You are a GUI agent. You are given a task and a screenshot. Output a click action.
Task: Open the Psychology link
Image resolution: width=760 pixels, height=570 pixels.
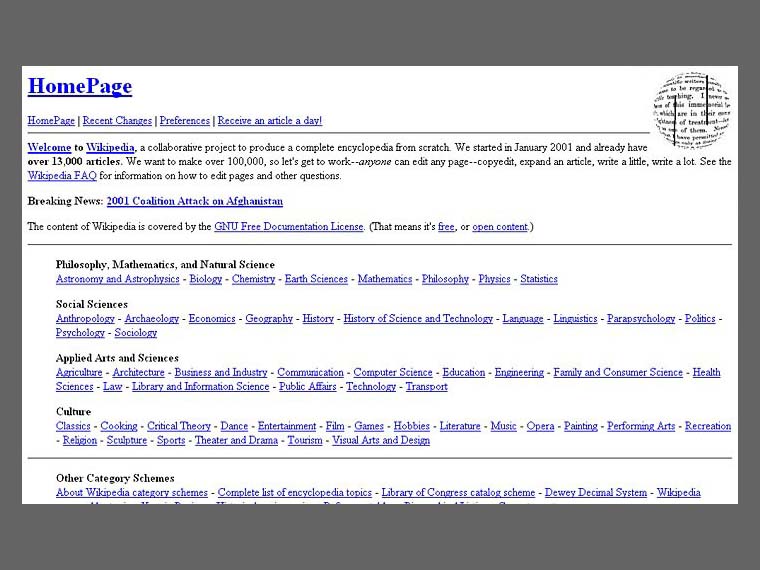[80, 333]
